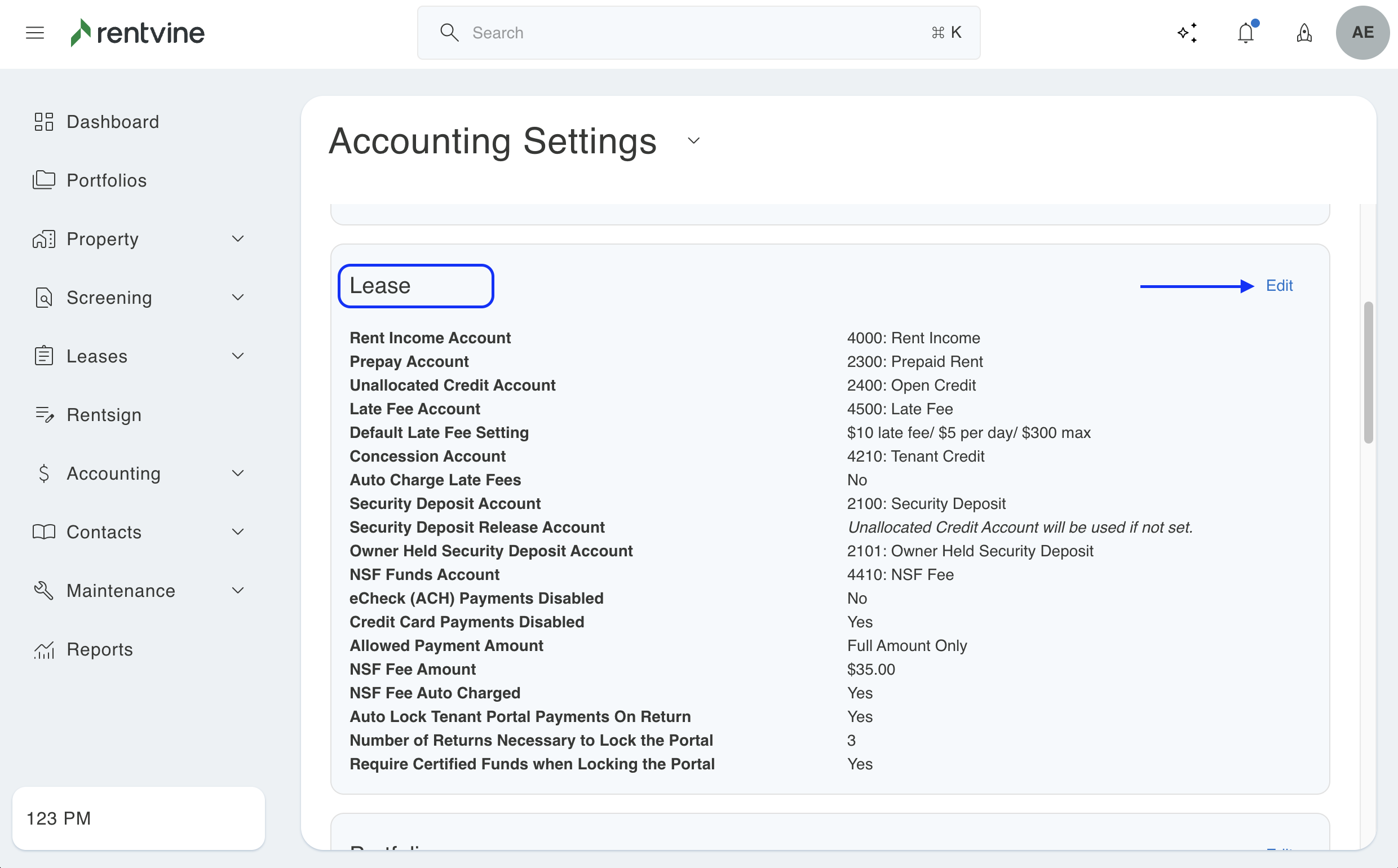Expand the Property sidebar section
This screenshot has width=1398, height=868.
[x=238, y=239]
